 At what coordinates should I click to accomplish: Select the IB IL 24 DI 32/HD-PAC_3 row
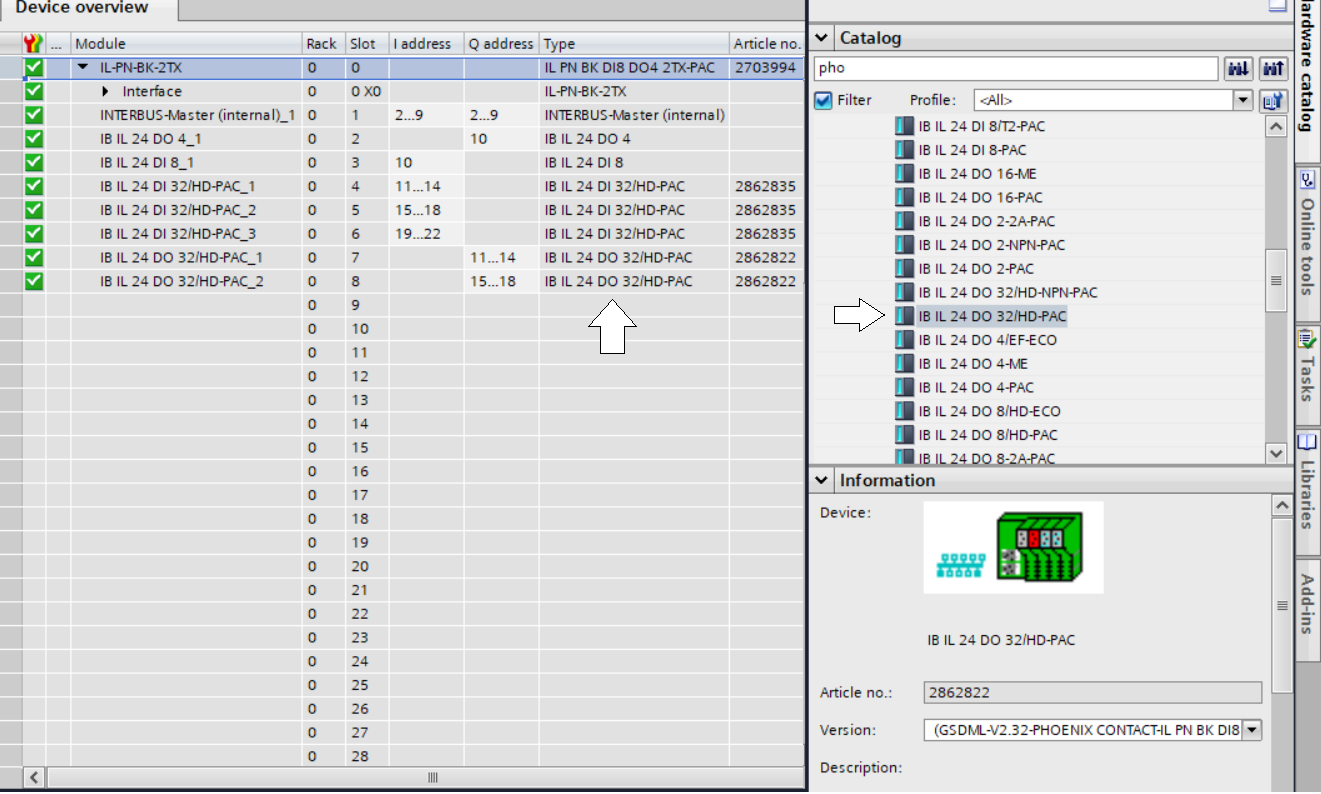coord(400,233)
